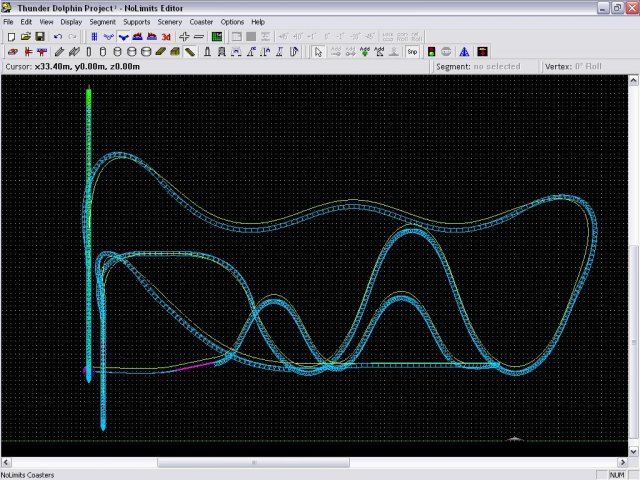Image resolution: width=640 pixels, height=480 pixels.
Task: Open the Supports menu
Action: click(137, 22)
